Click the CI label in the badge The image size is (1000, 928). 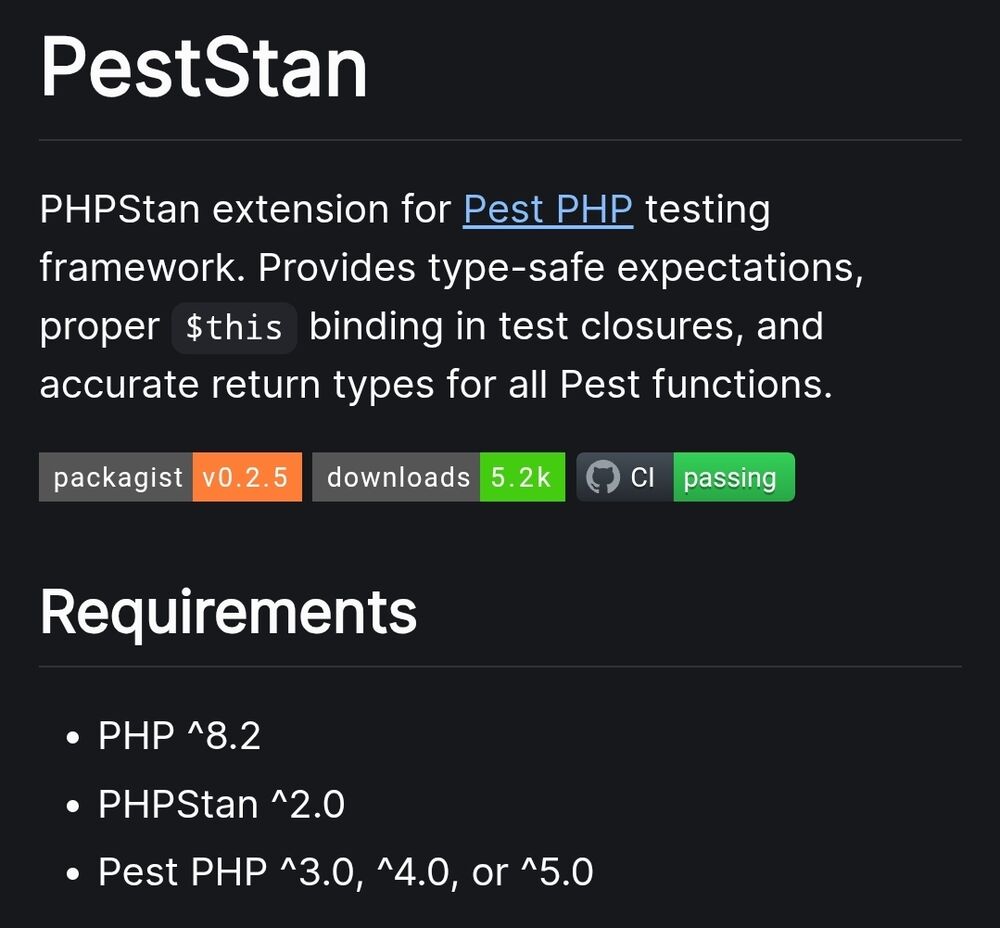click(x=643, y=477)
